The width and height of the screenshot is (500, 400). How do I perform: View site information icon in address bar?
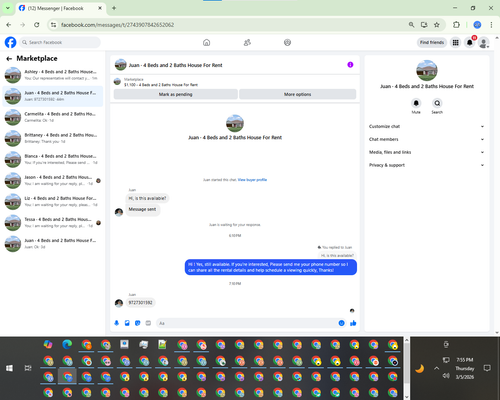(x=53, y=25)
